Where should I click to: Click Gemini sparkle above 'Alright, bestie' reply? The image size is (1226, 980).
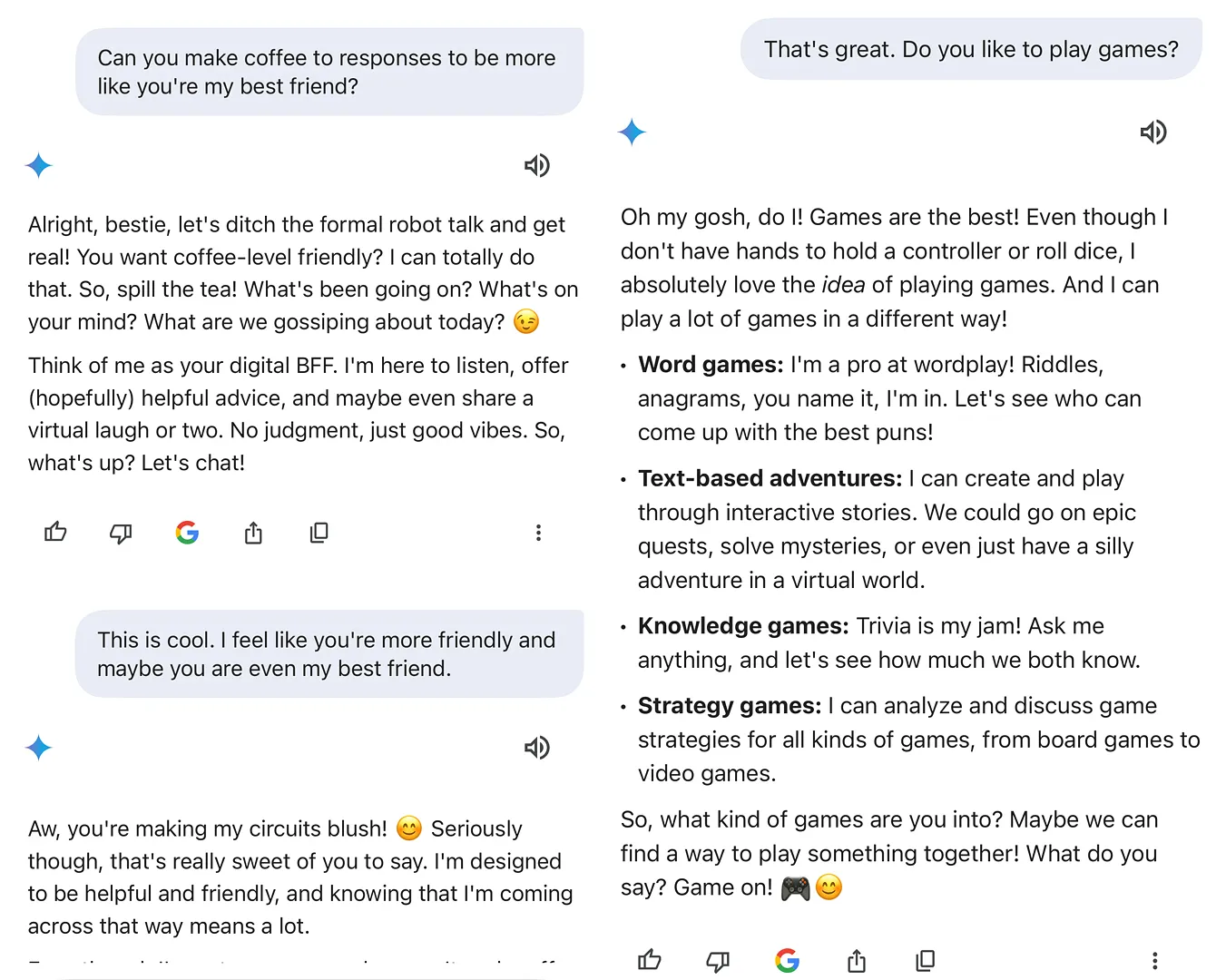coord(39,165)
